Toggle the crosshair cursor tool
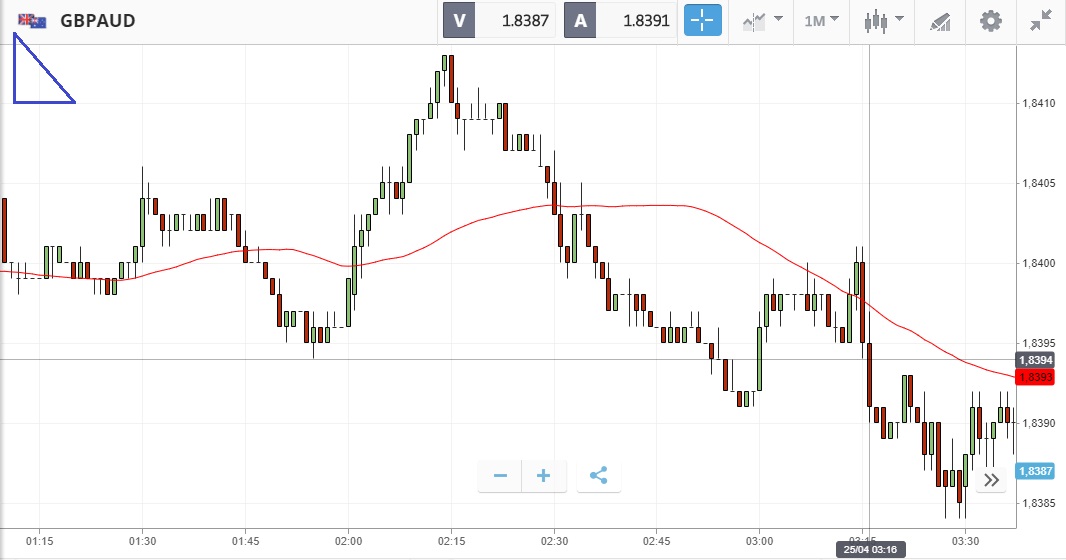 [x=702, y=20]
